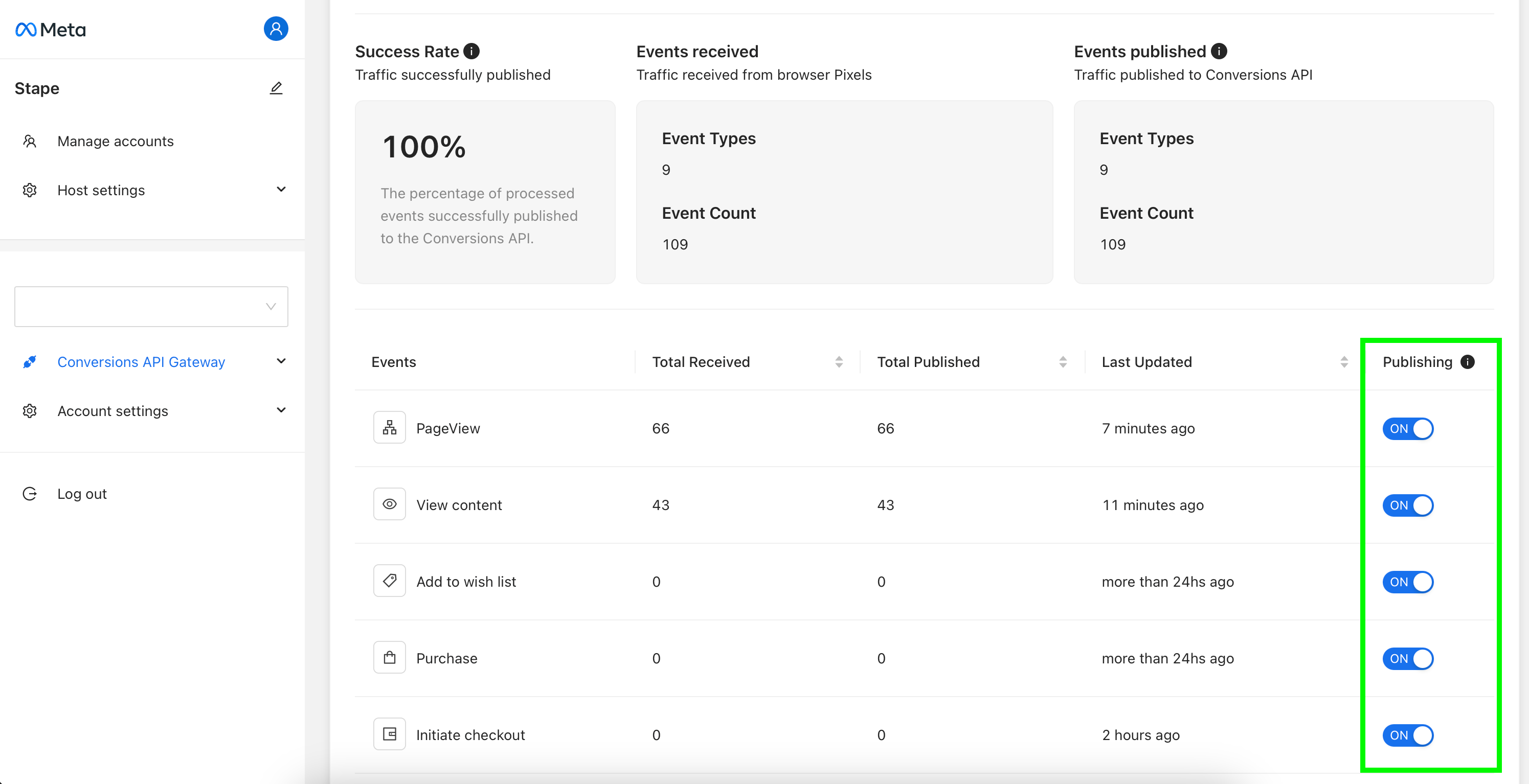Click the Events published info icon
Image resolution: width=1529 pixels, height=784 pixels.
point(1219,51)
